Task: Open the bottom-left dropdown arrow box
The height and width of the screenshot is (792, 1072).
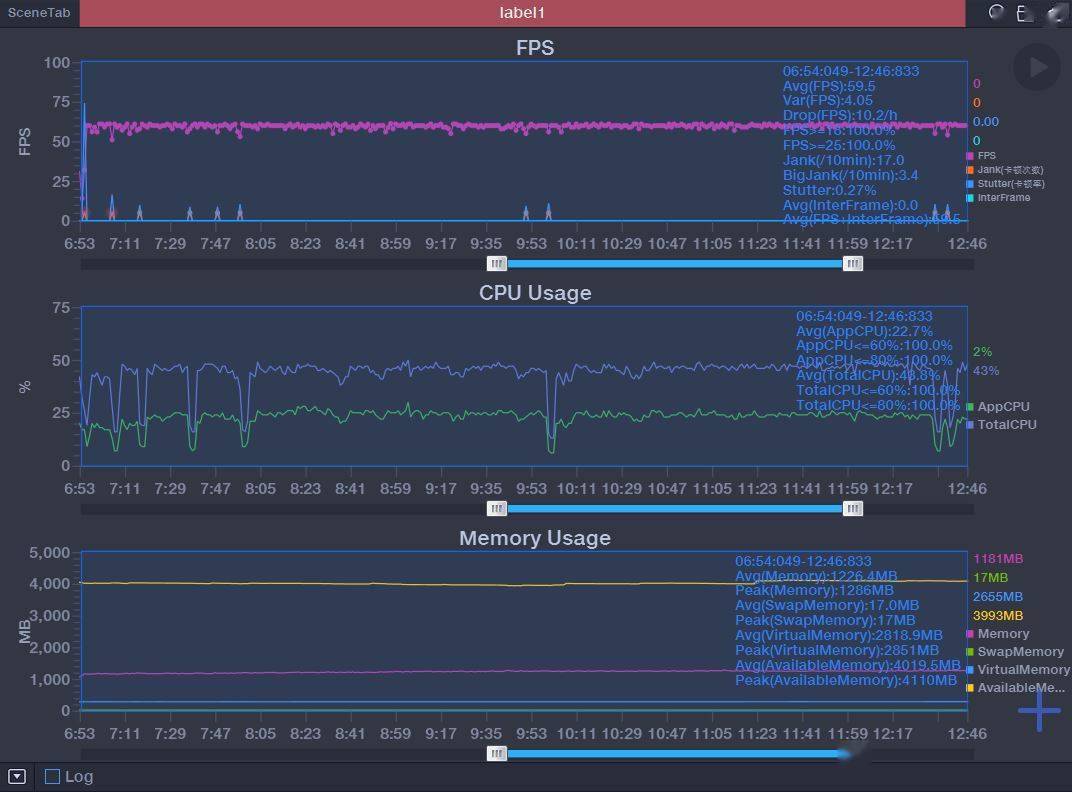Action: point(17,776)
